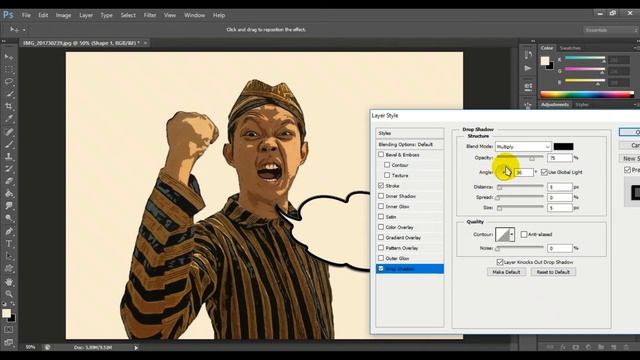Viewport: 640px width, 360px height.
Task: Open the Window menu
Action: coord(194,15)
